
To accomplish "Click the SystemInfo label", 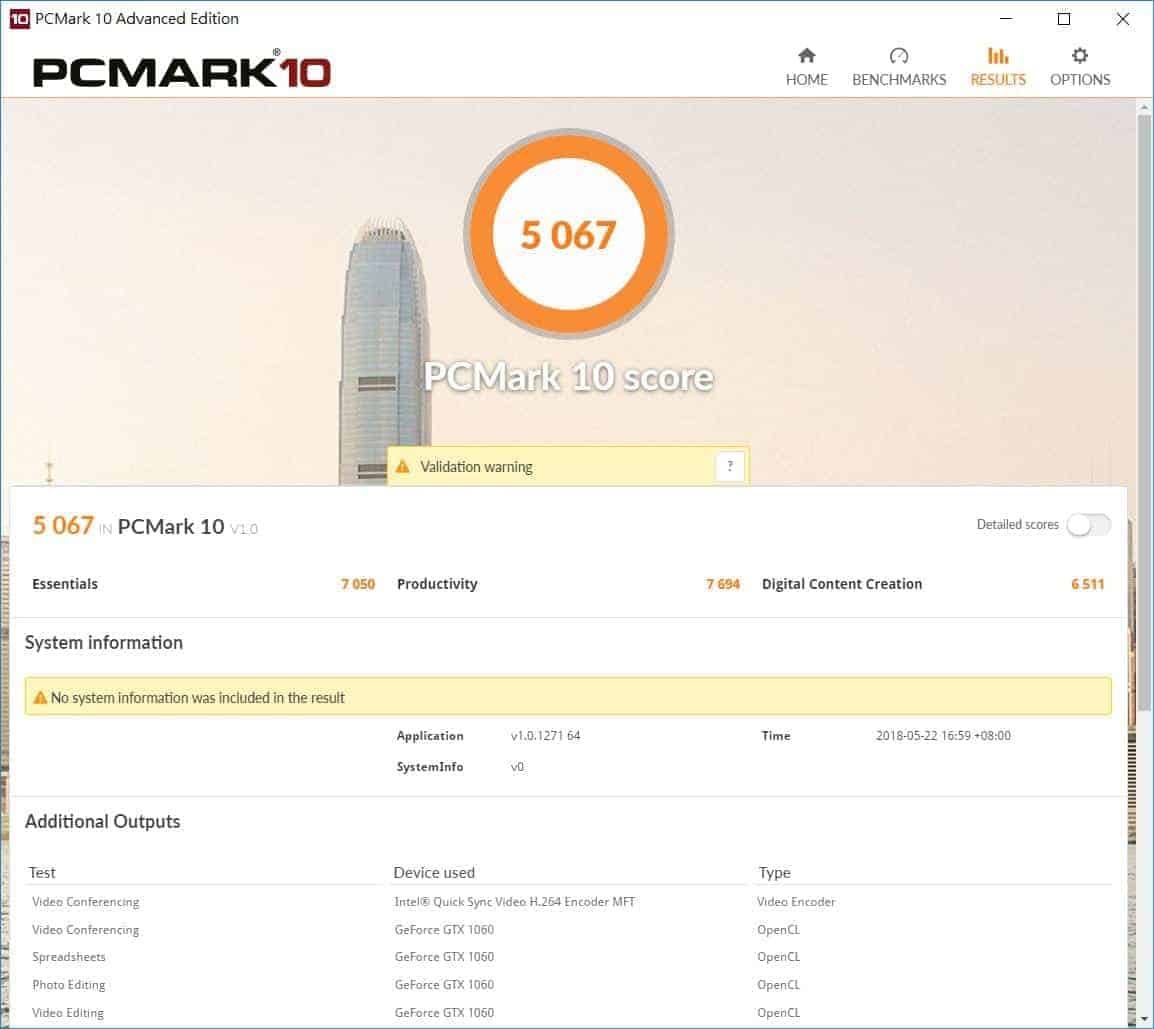I will [430, 767].
